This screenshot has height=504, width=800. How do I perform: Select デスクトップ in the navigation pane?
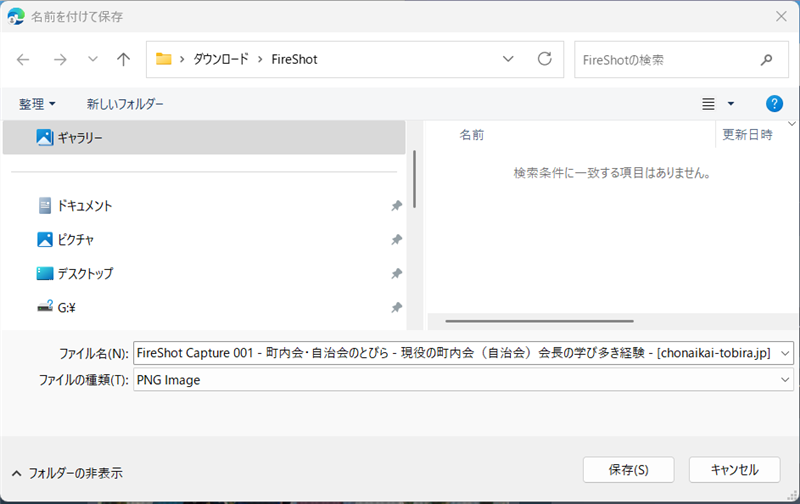85,273
